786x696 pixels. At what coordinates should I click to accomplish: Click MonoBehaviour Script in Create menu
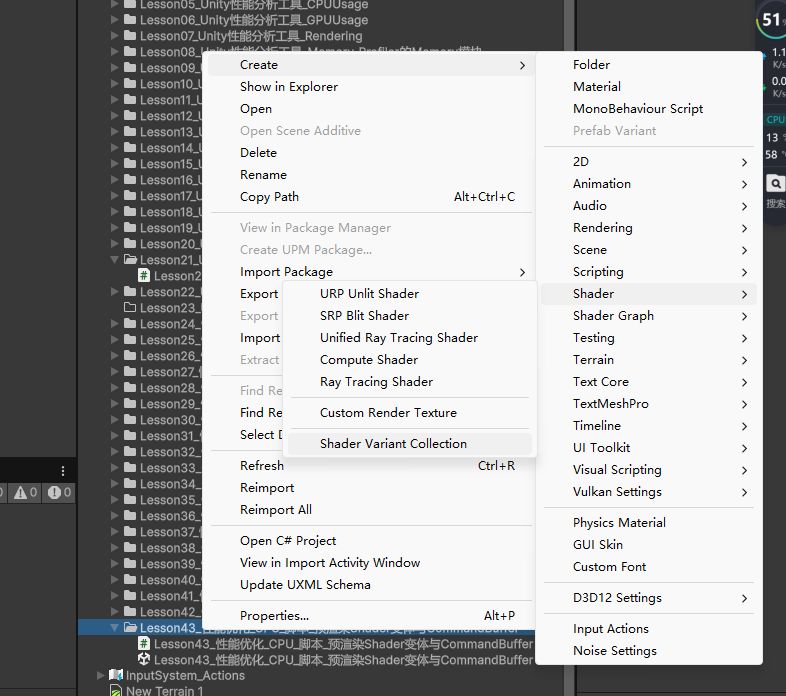coord(637,109)
